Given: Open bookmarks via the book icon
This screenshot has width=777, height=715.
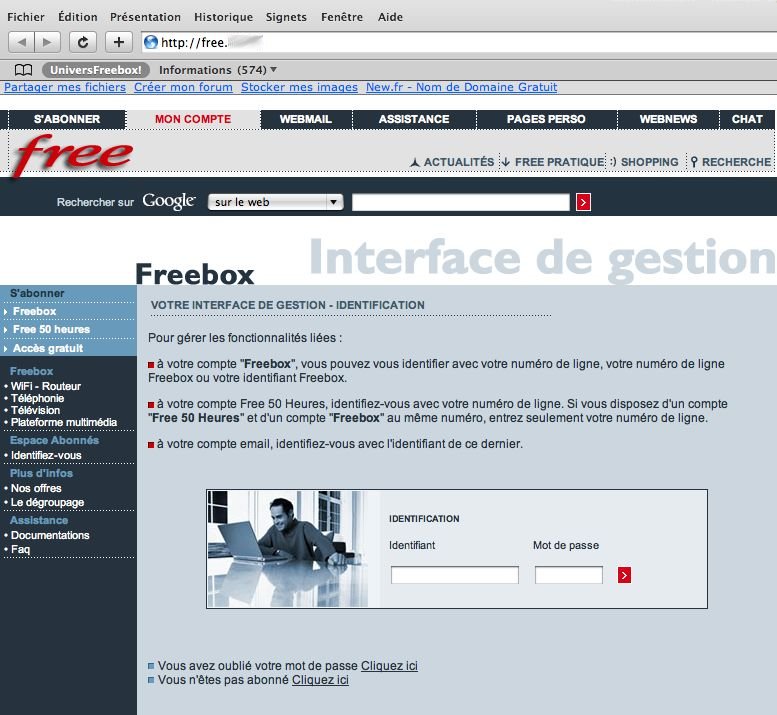Looking at the screenshot, I should (23, 70).
